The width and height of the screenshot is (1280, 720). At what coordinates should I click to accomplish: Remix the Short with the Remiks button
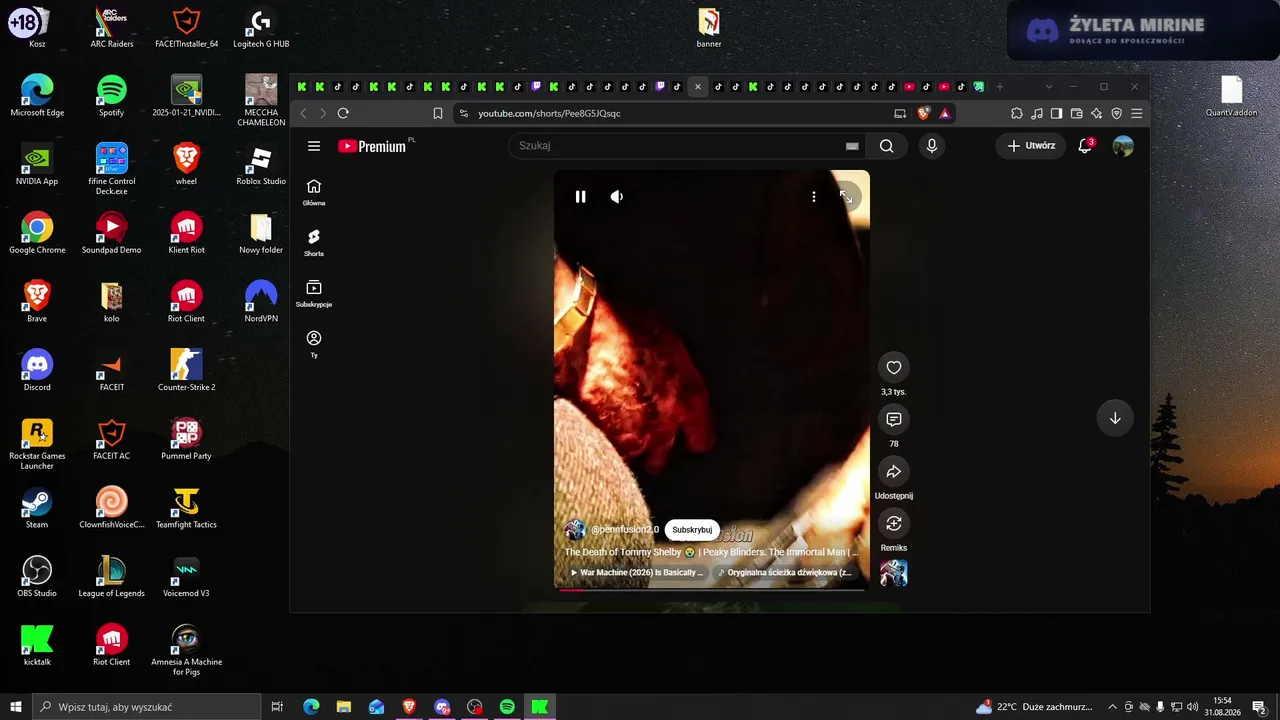tap(894, 524)
